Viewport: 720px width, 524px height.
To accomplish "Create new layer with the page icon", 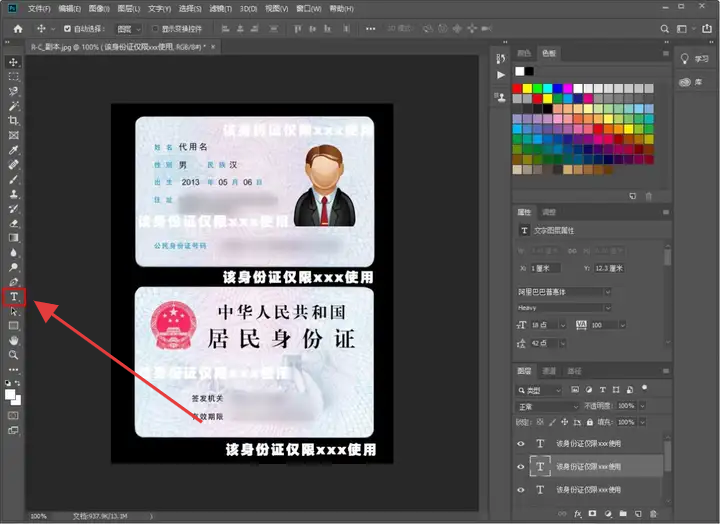I will [x=638, y=513].
